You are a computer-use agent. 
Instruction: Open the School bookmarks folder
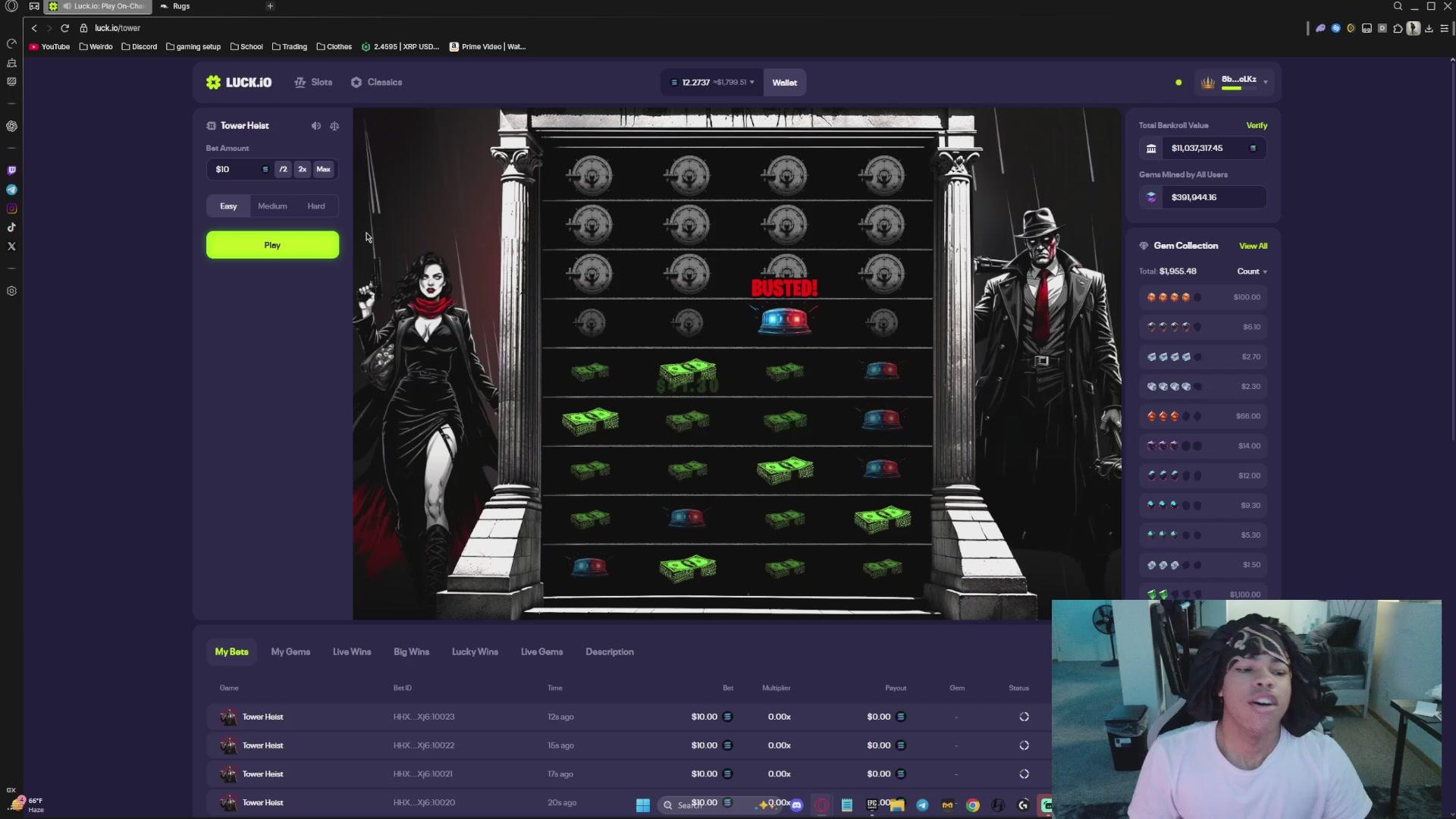point(246,47)
